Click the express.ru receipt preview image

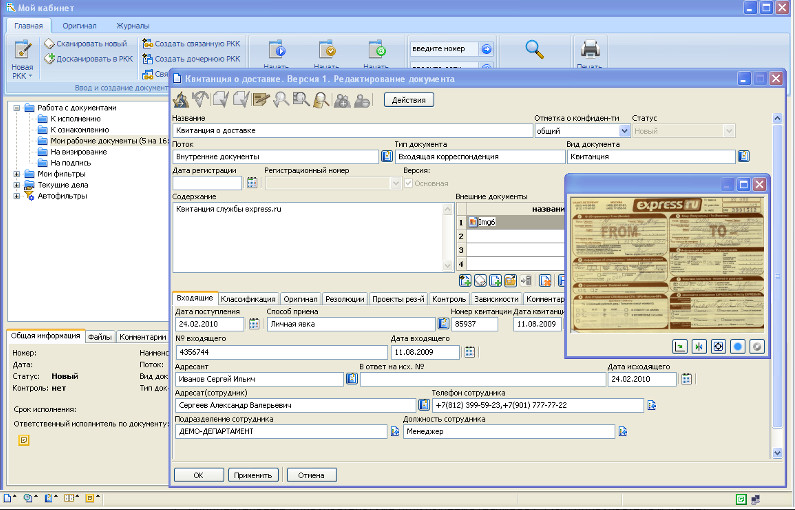point(668,262)
